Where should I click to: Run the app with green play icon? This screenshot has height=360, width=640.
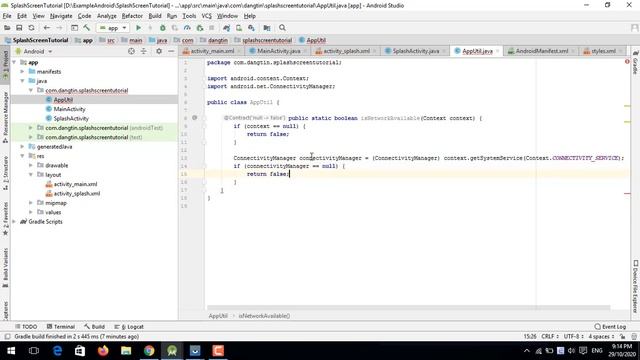[138, 28]
